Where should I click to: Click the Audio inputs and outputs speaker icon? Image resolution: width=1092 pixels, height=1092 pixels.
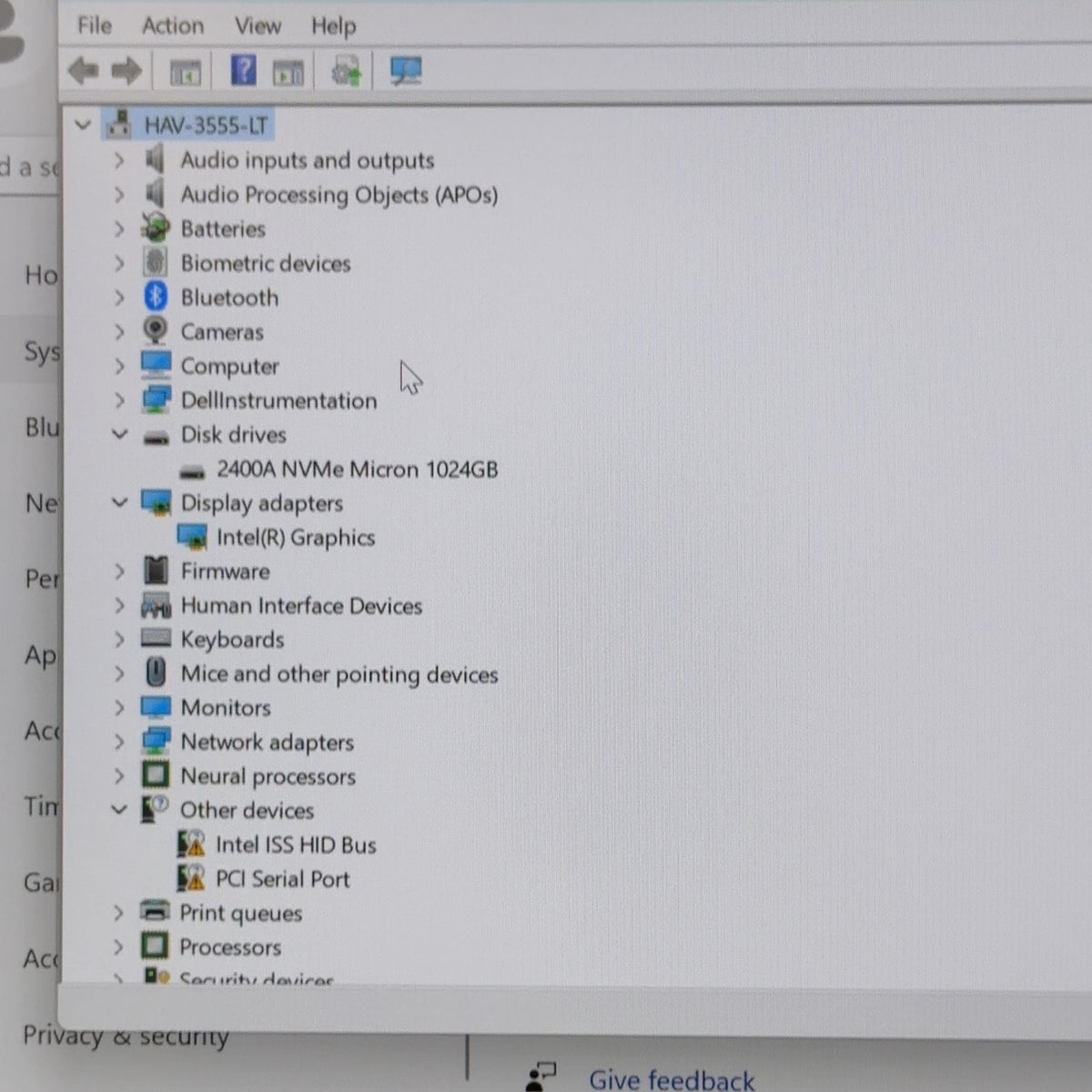[156, 159]
